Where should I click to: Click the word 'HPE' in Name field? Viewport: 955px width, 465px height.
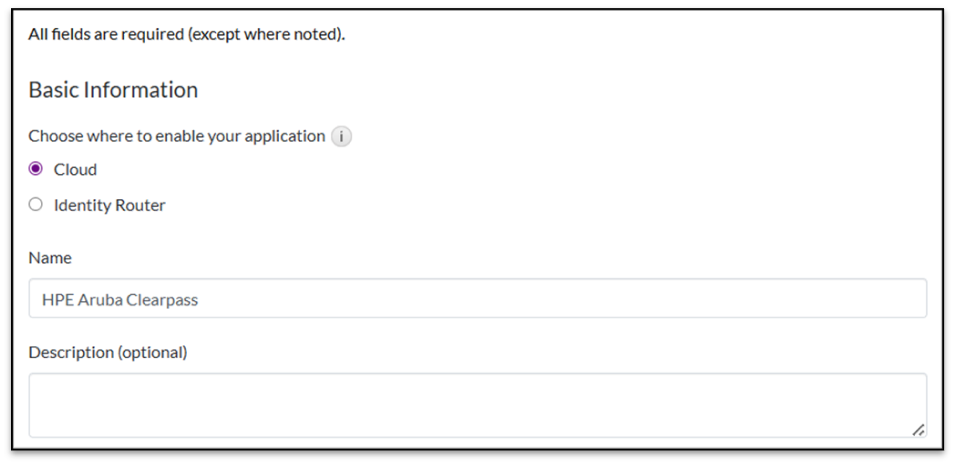coord(55,299)
